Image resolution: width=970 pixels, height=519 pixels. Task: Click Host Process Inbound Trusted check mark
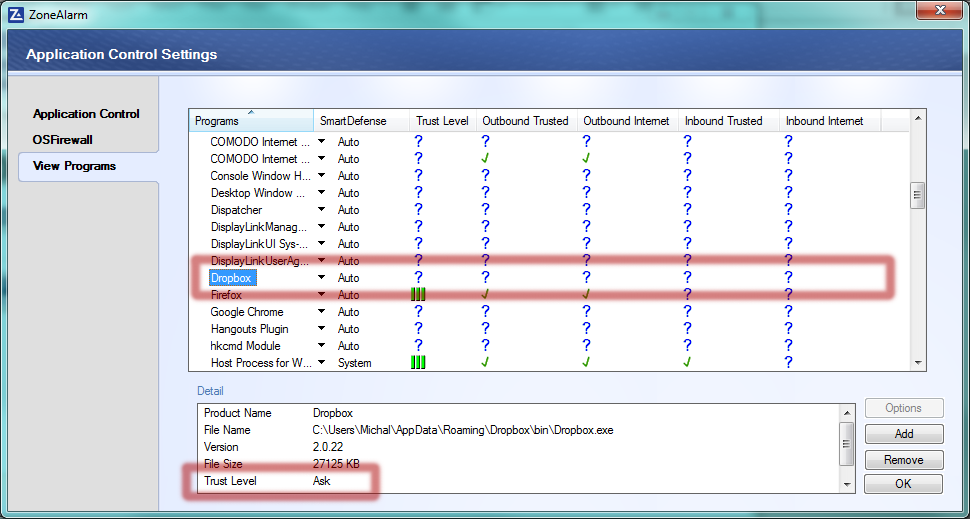[x=687, y=362]
